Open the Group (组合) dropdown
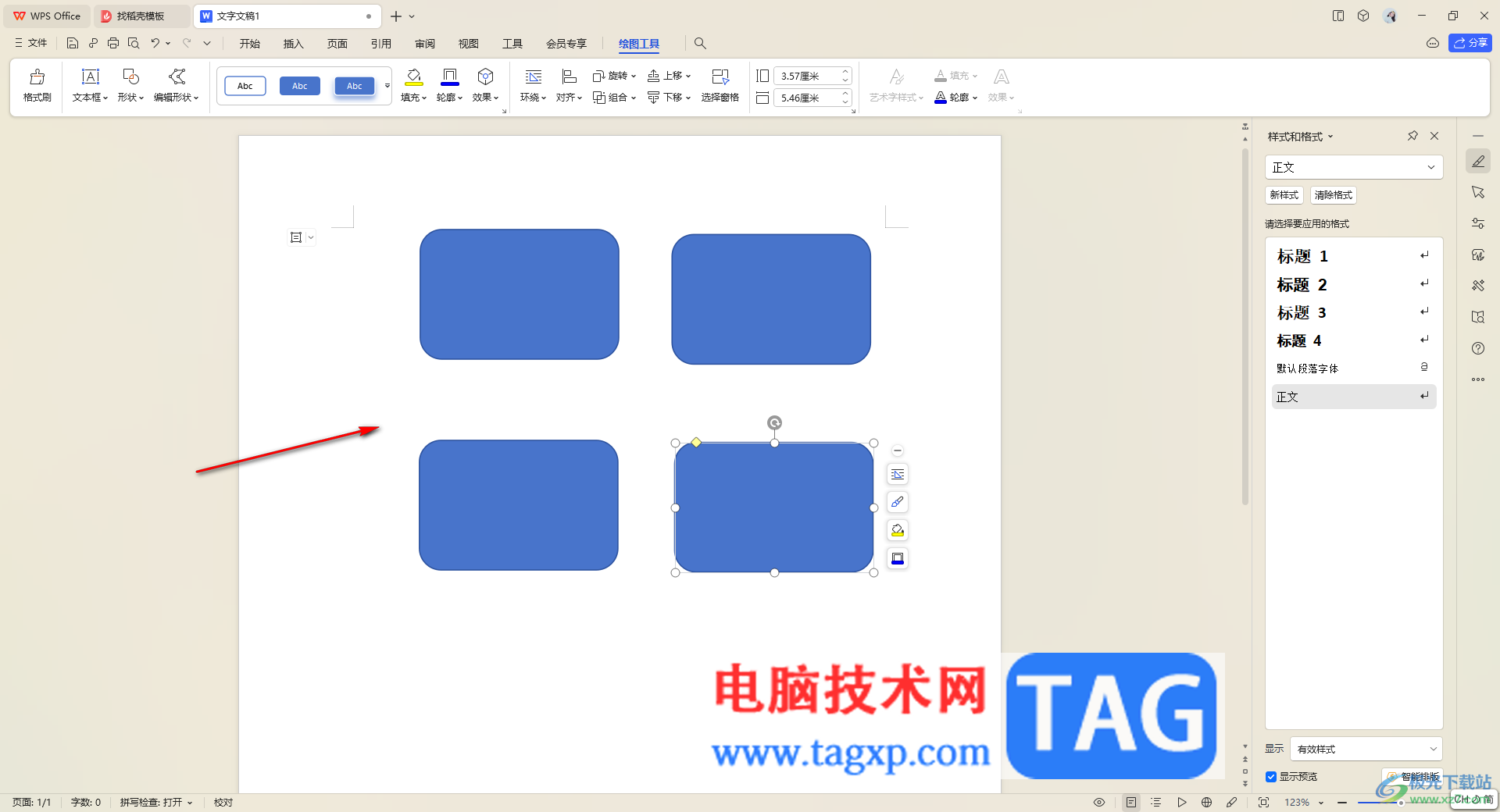 click(614, 98)
